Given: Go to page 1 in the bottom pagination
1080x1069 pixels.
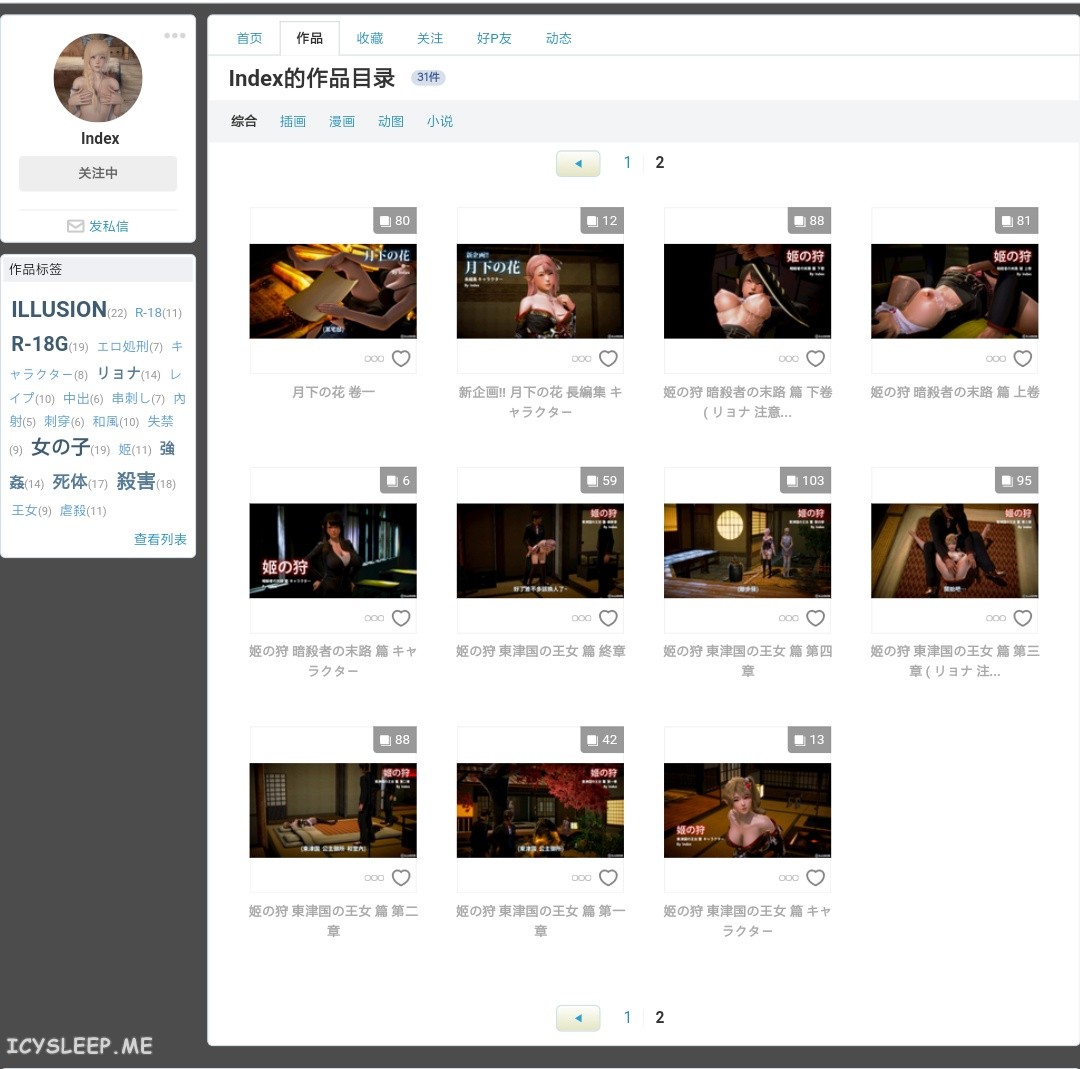Looking at the screenshot, I should [x=627, y=1017].
